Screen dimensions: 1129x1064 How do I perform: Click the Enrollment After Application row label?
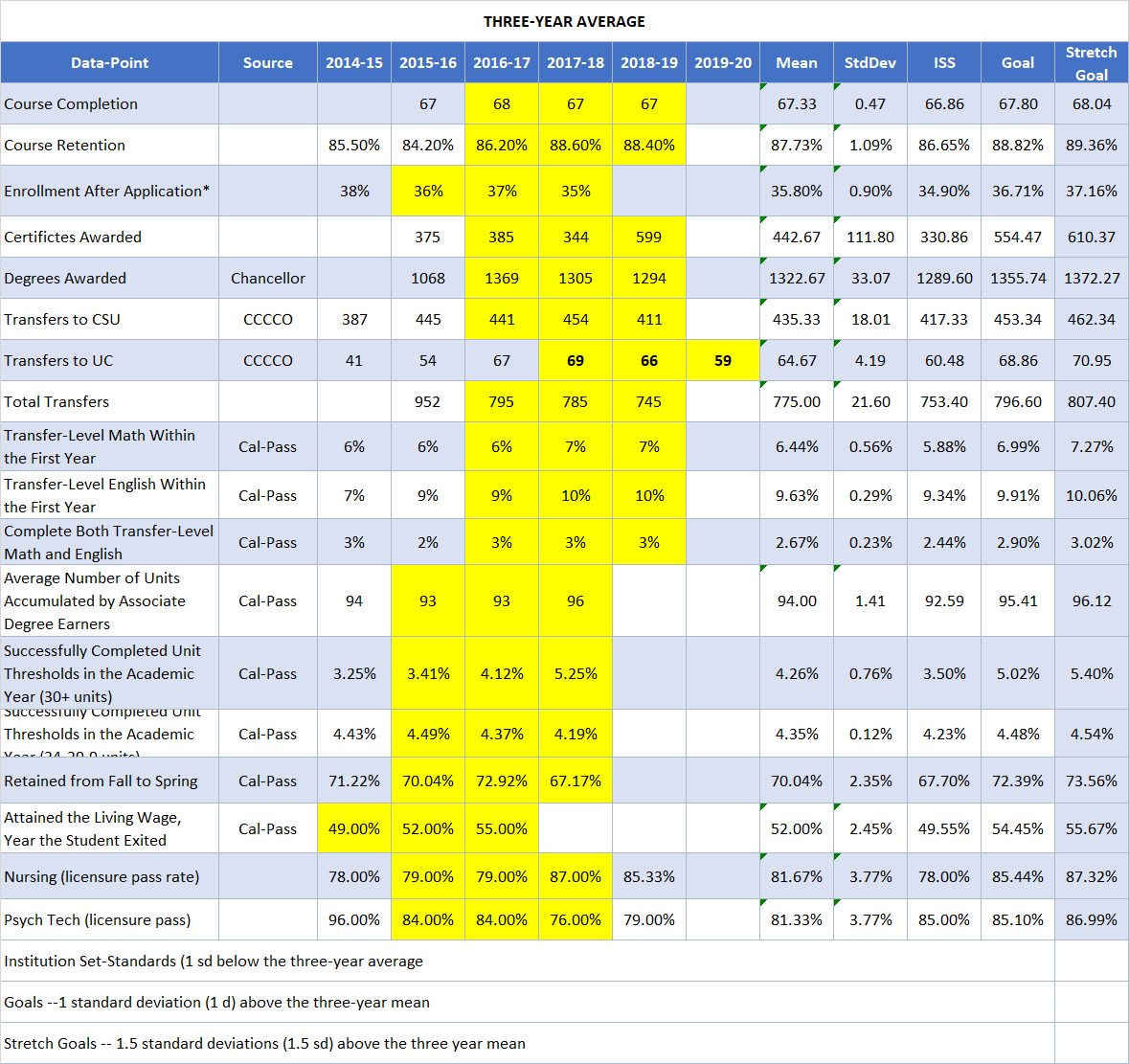pyautogui.click(x=106, y=192)
